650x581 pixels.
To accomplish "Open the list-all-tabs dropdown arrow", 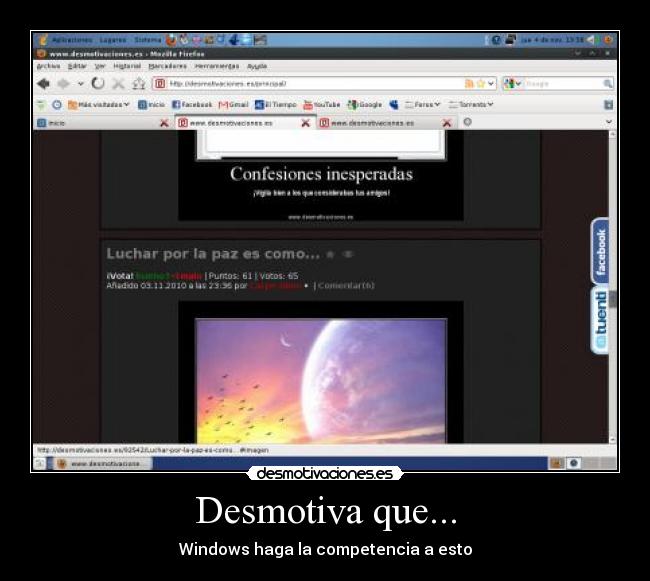I will pyautogui.click(x=609, y=122).
